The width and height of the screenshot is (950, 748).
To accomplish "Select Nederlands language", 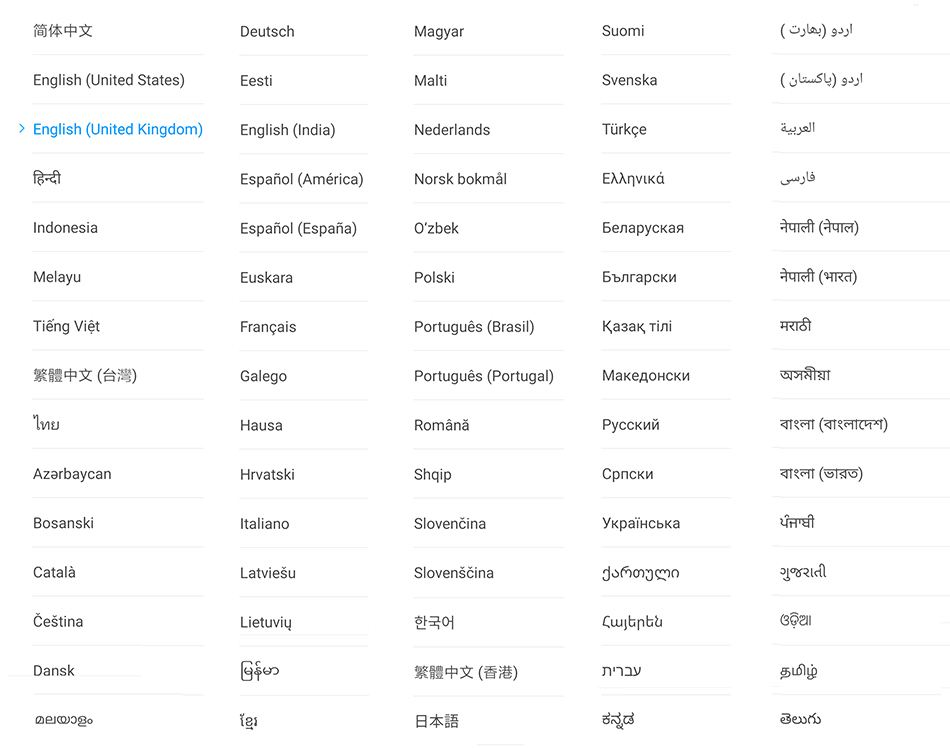I will (452, 130).
